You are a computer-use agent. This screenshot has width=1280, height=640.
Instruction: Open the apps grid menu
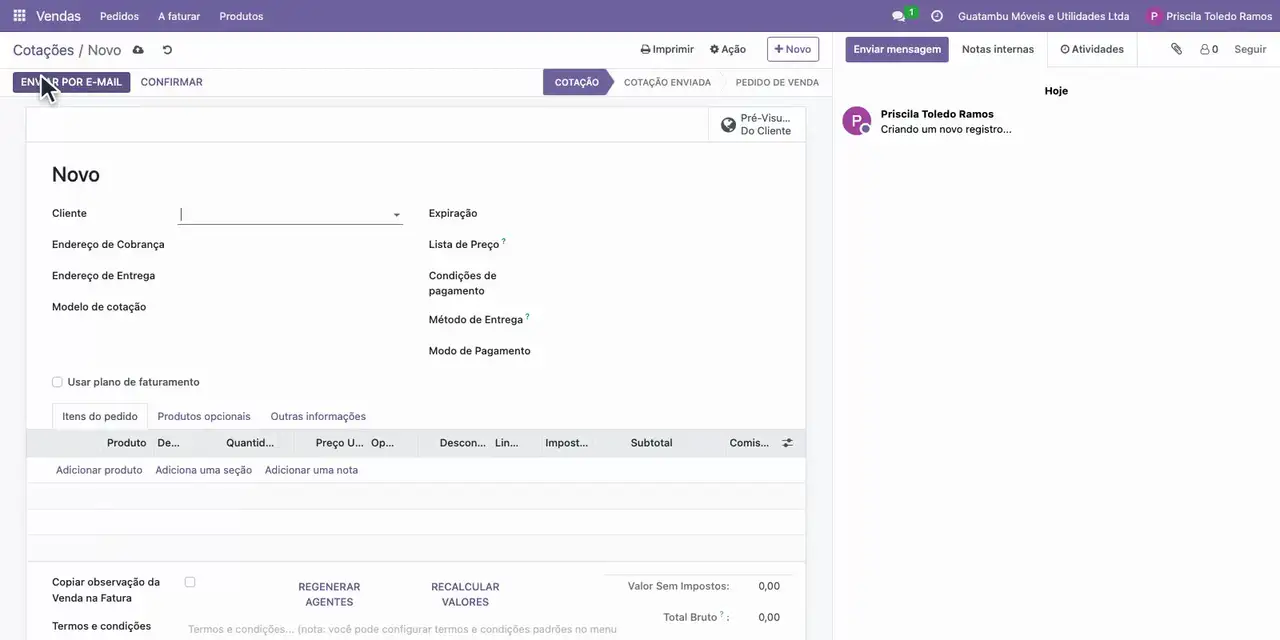click(x=19, y=16)
